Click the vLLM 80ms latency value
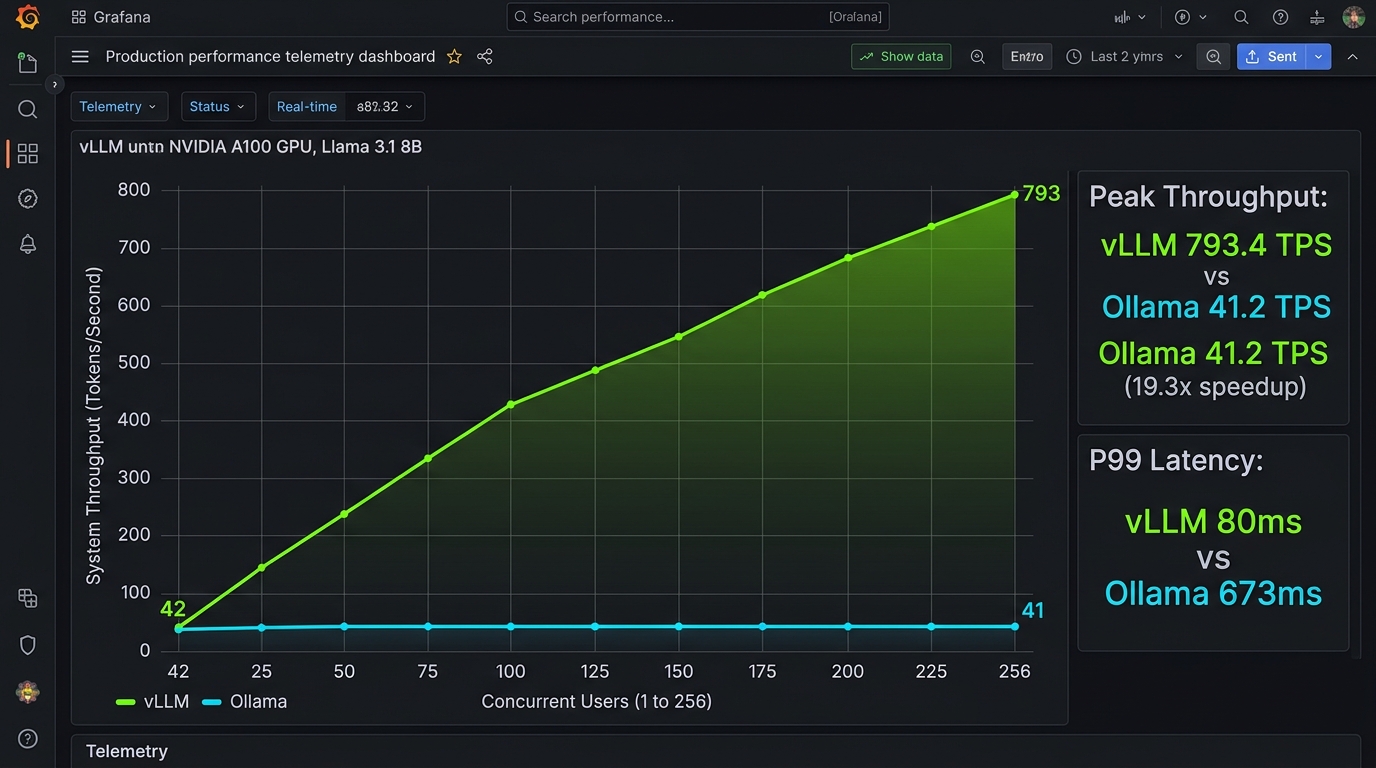This screenshot has width=1376, height=768. 1213,522
